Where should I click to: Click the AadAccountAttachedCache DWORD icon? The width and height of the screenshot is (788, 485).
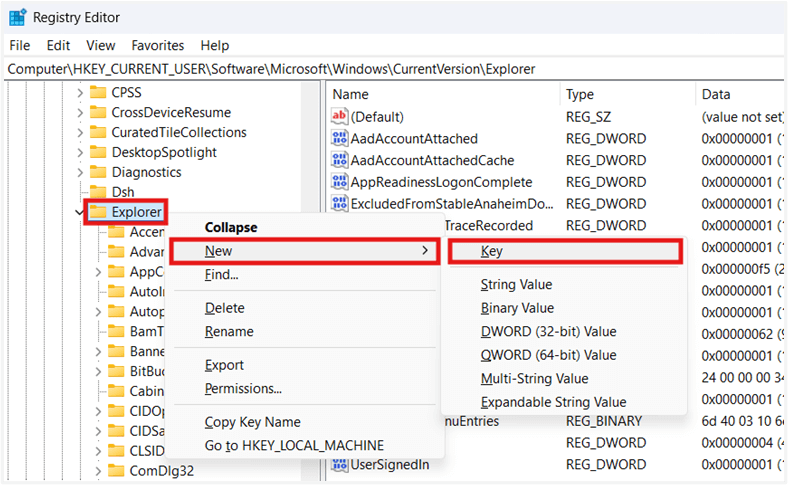pyautogui.click(x=339, y=160)
